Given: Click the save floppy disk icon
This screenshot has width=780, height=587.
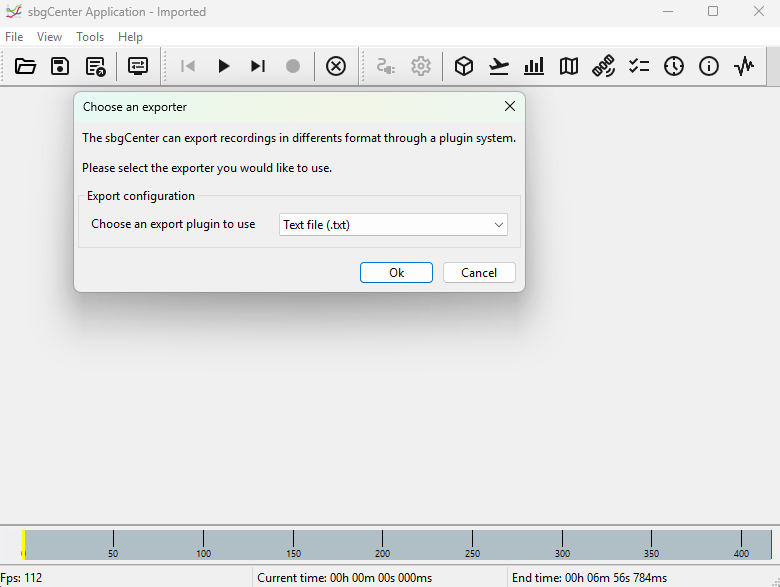Looking at the screenshot, I should 60,66.
